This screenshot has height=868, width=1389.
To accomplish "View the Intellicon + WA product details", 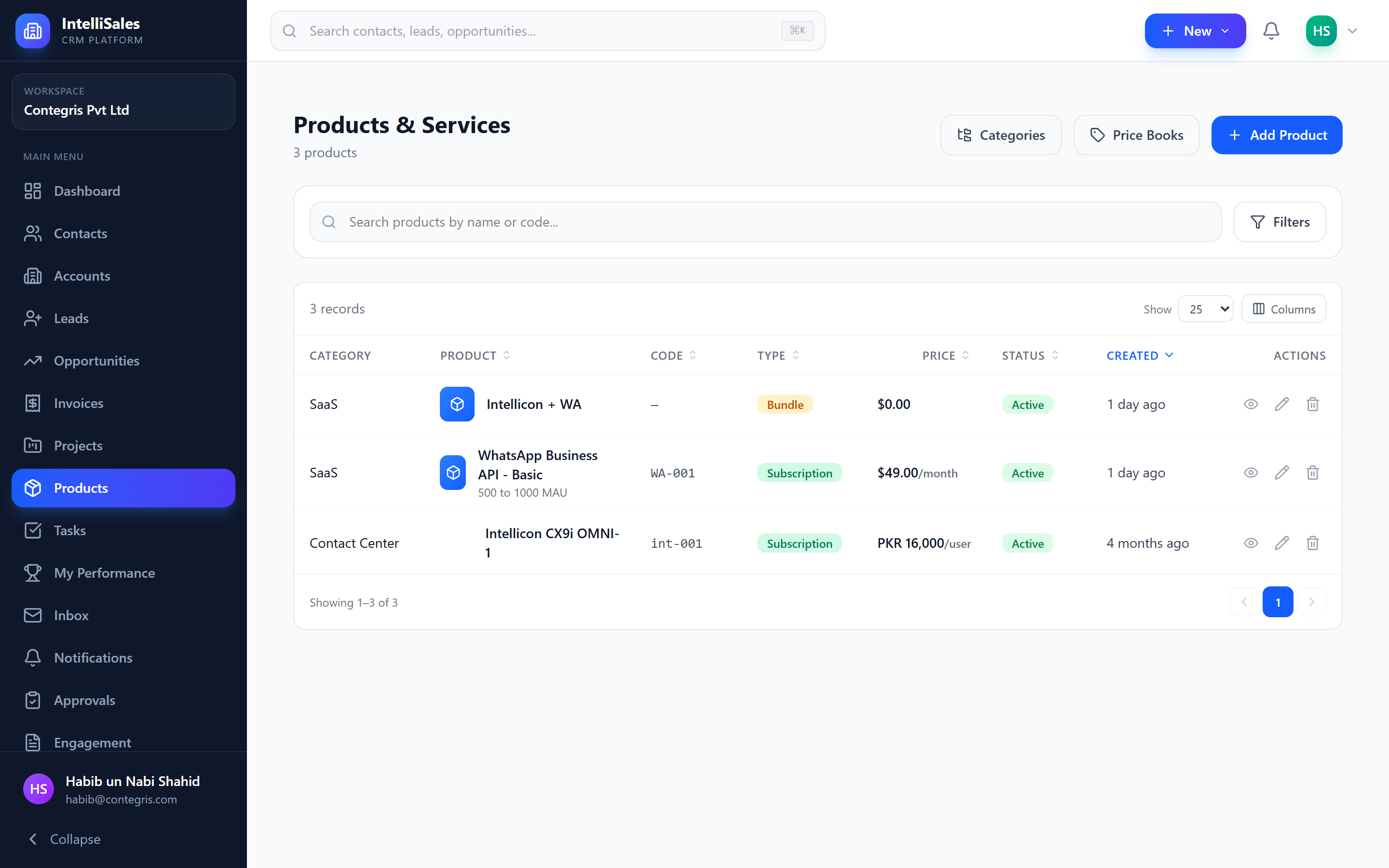I will coord(1251,404).
